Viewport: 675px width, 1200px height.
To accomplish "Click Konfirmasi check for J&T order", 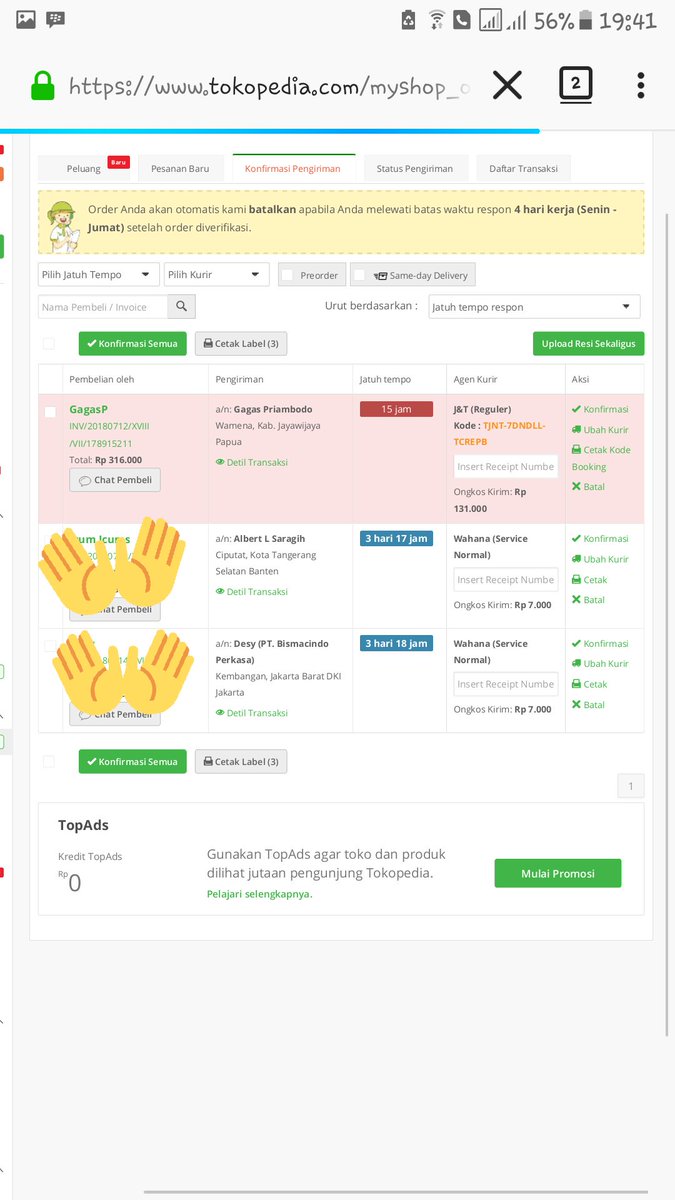I will pos(600,410).
